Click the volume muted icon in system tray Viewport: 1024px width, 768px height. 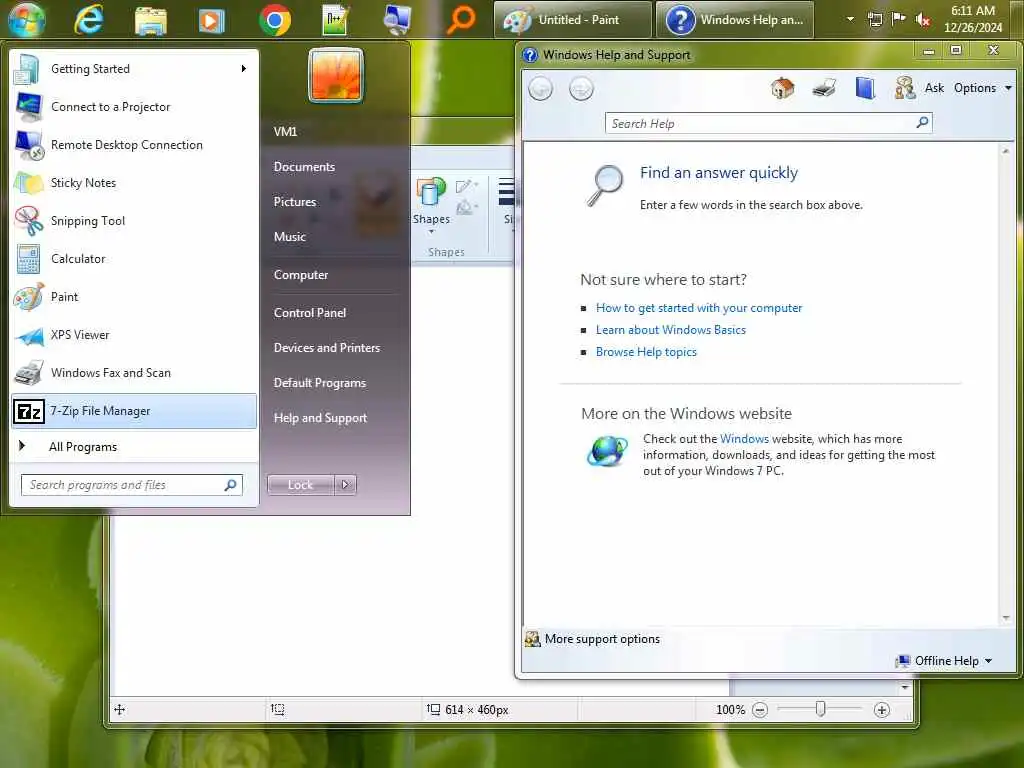(x=922, y=20)
